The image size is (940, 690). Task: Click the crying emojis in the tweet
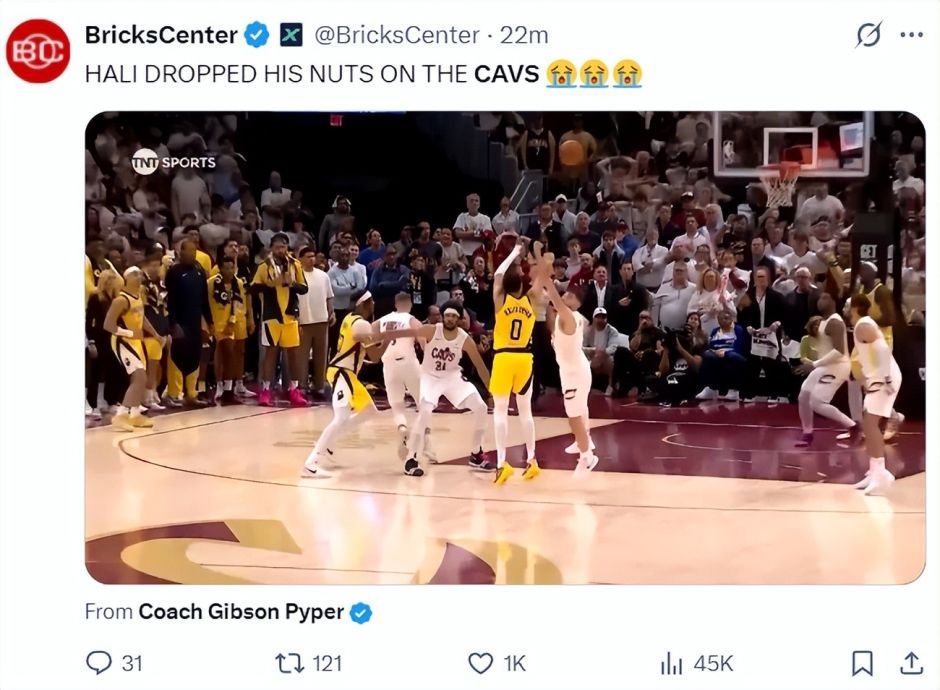tap(593, 73)
